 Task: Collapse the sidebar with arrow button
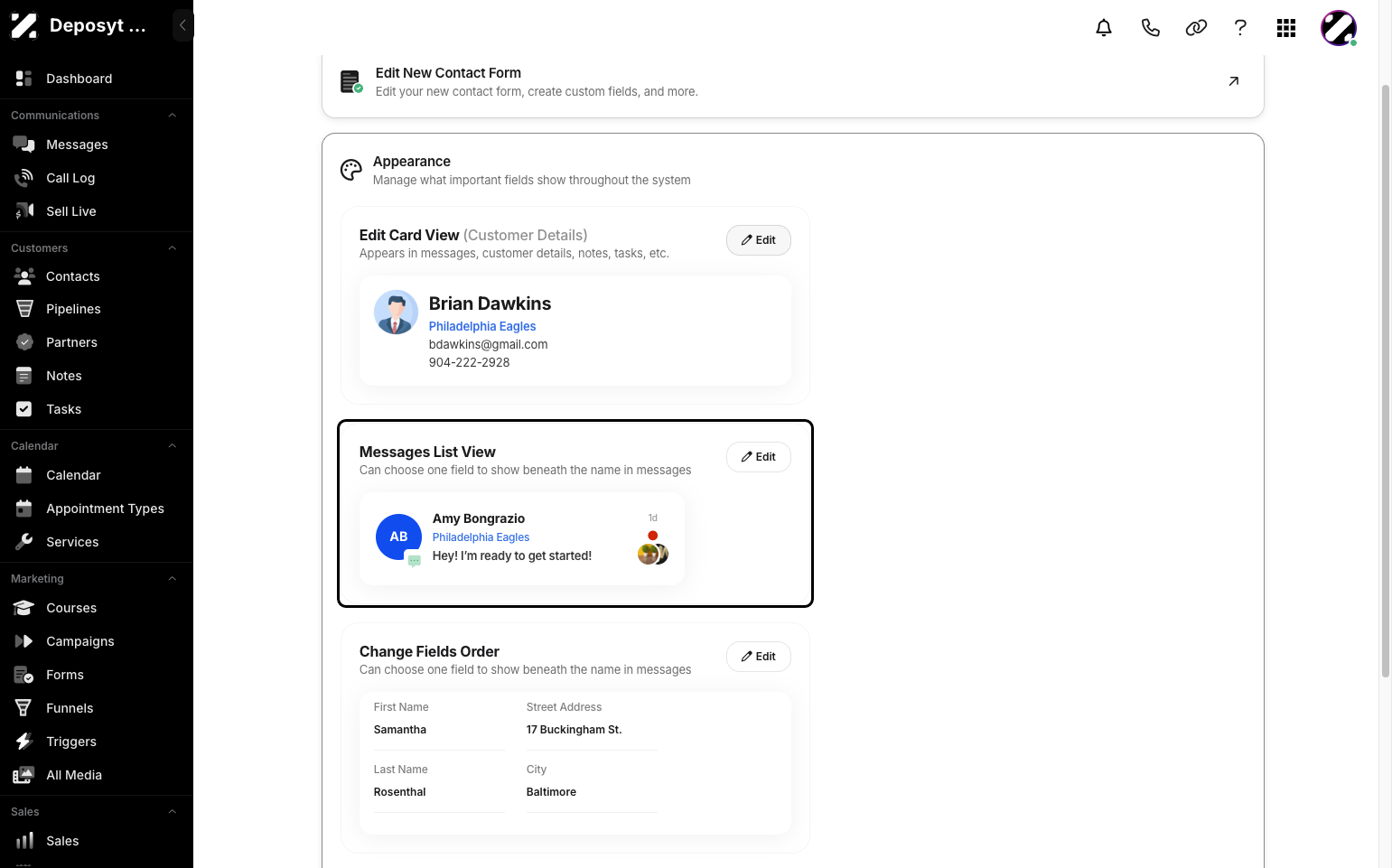click(182, 25)
